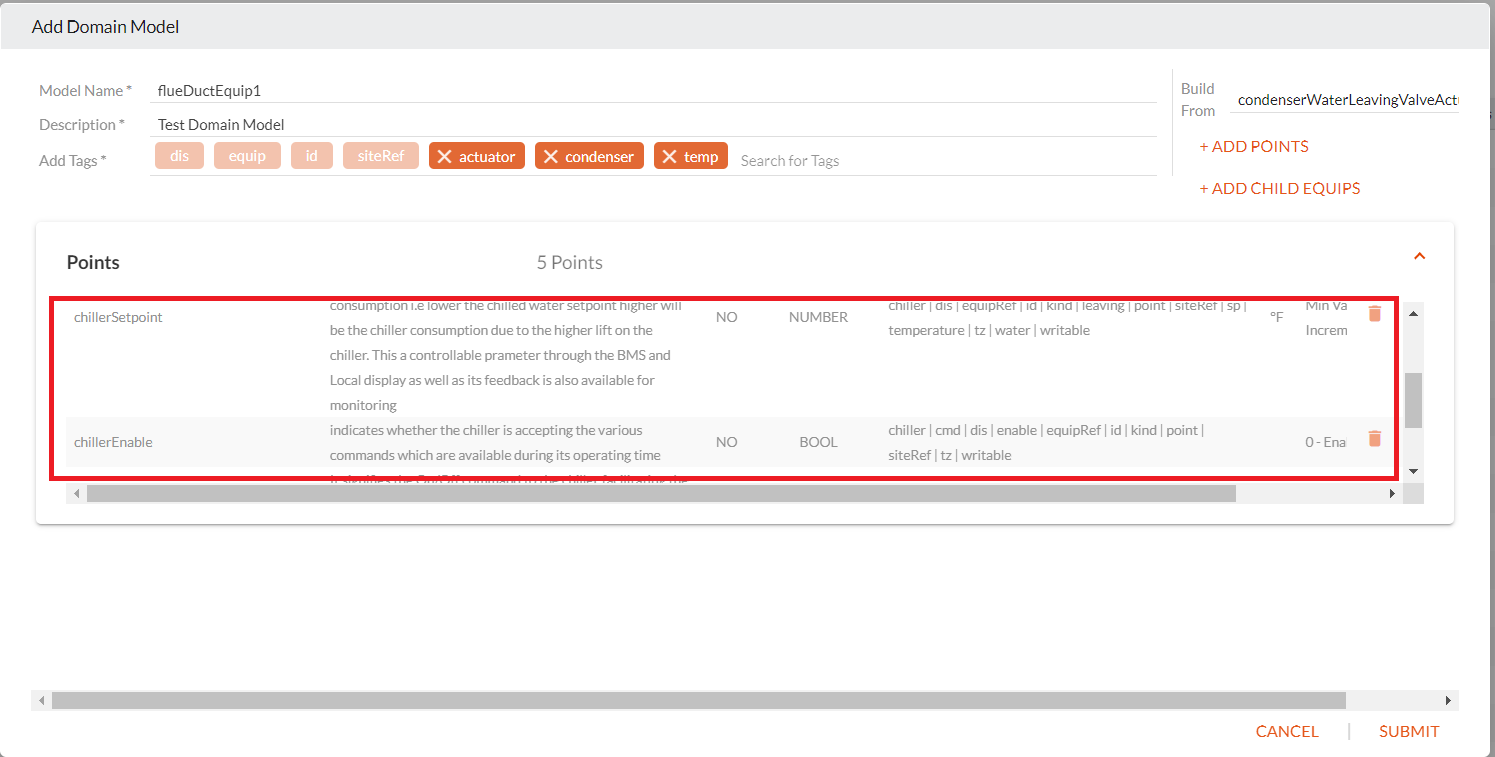Viewport: 1495px width, 757px height.
Task: Focus the Description field
Action: 653,125
